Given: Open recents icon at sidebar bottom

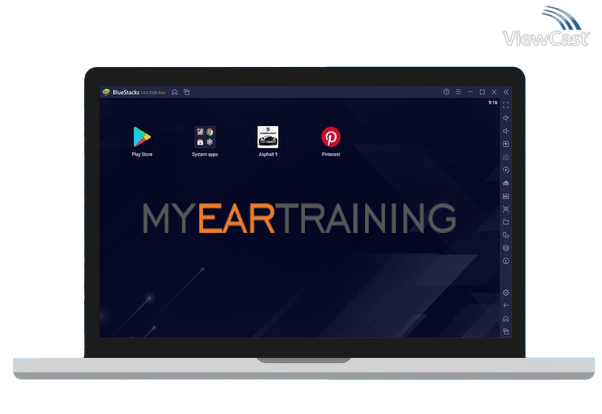Looking at the screenshot, I should point(506,331).
